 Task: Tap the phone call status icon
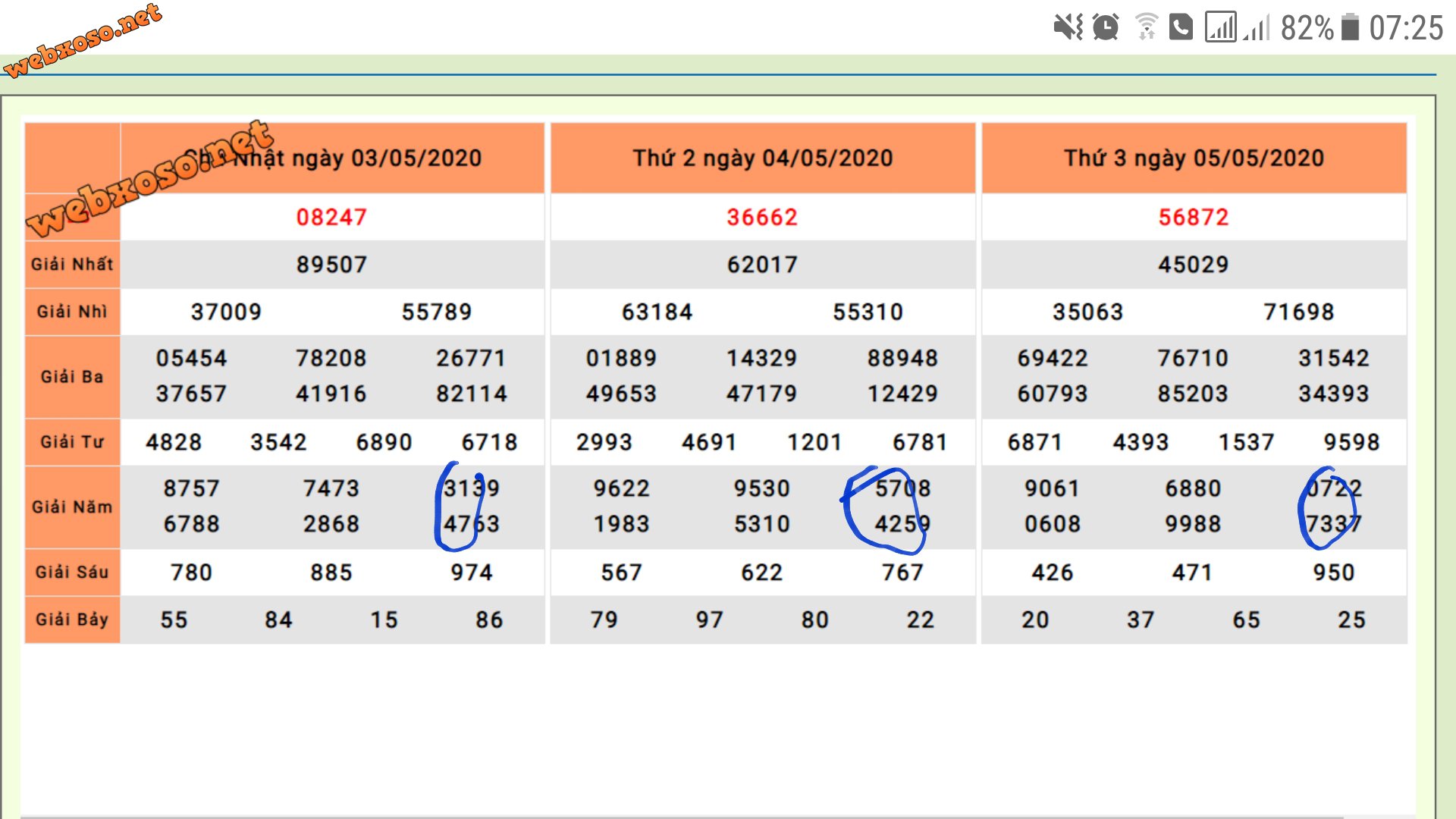pos(1181,28)
